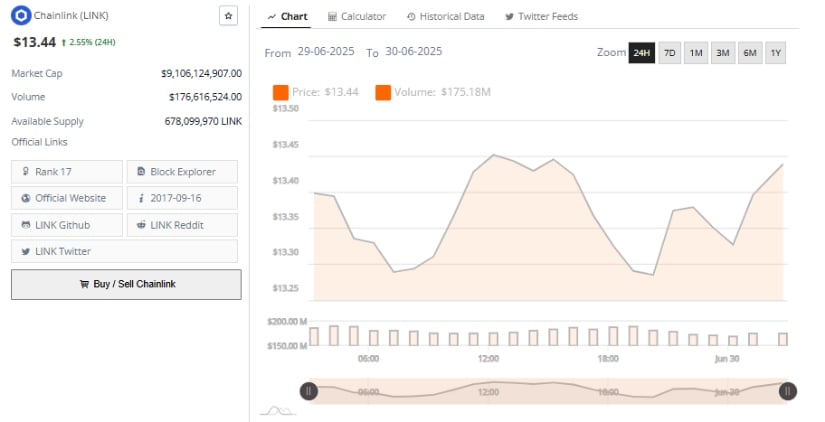Select the 24H zoom range

tap(642, 53)
